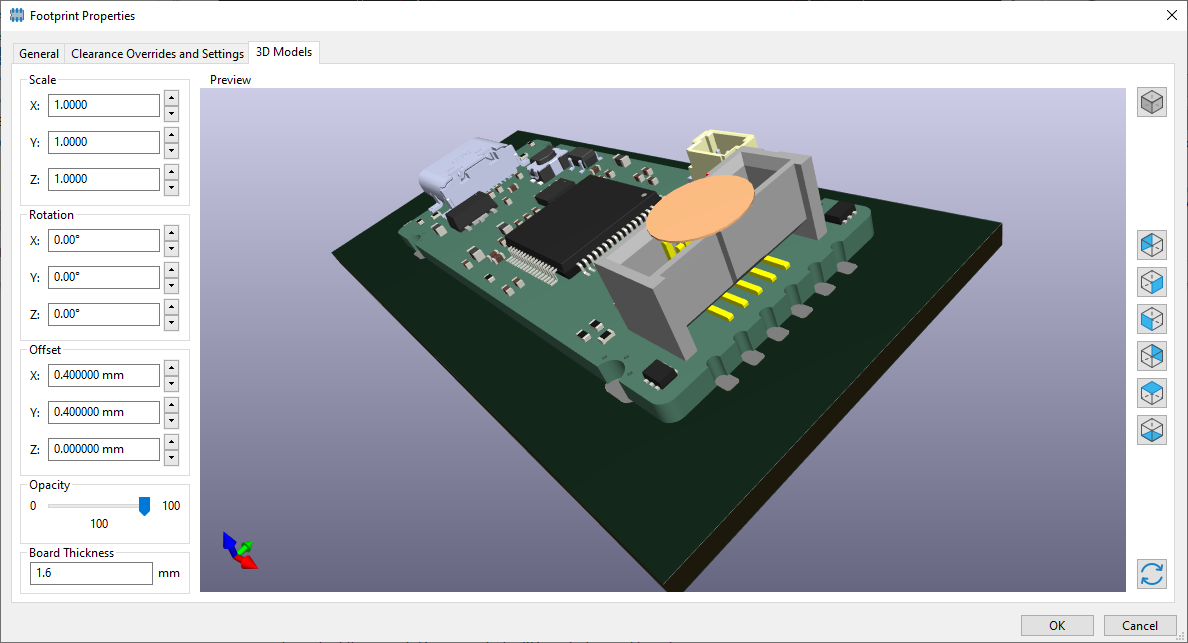Reload the 3D model preview
This screenshot has width=1188, height=643.
pyautogui.click(x=1152, y=574)
